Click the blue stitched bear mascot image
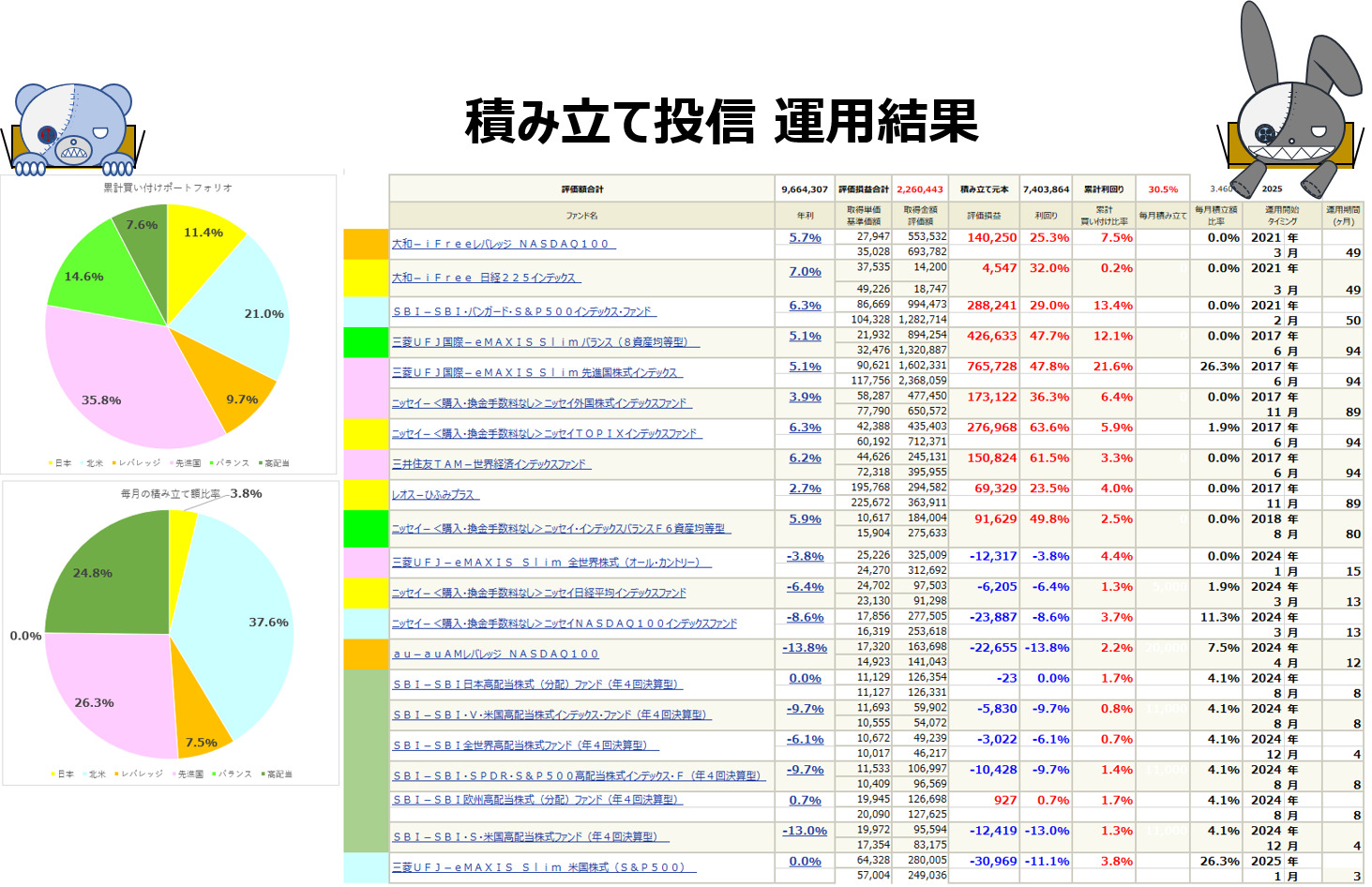This screenshot has width=1372, height=887. pyautogui.click(x=72, y=128)
